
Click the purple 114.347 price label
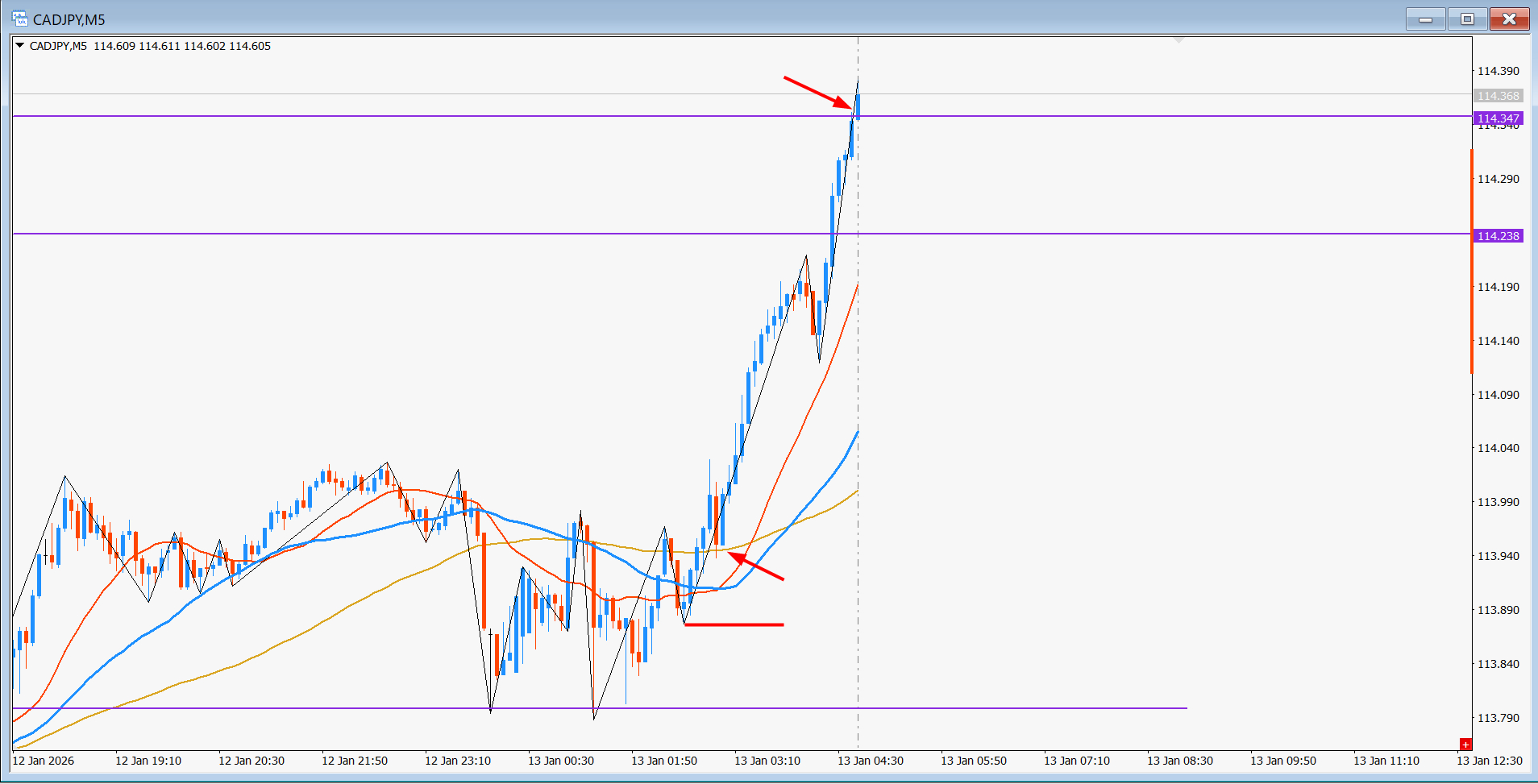[x=1498, y=118]
